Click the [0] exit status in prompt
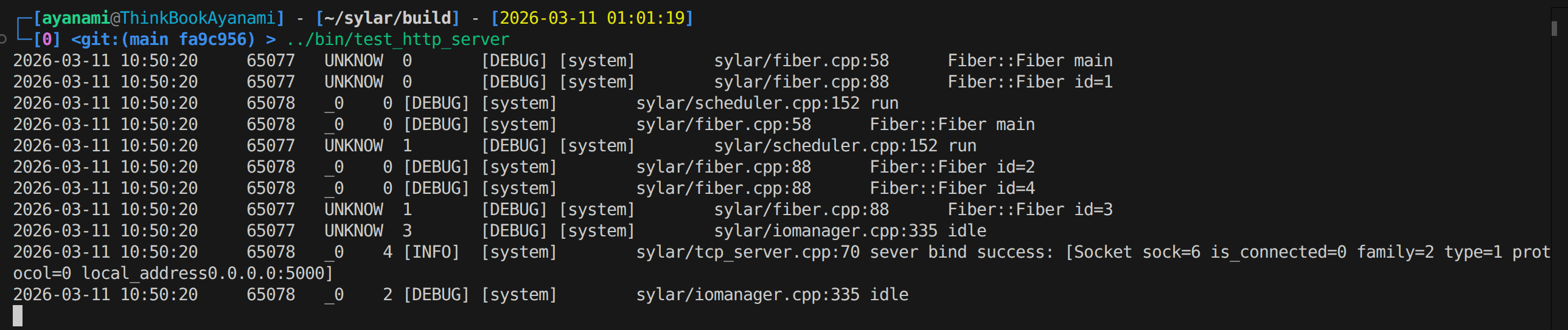 pos(46,40)
